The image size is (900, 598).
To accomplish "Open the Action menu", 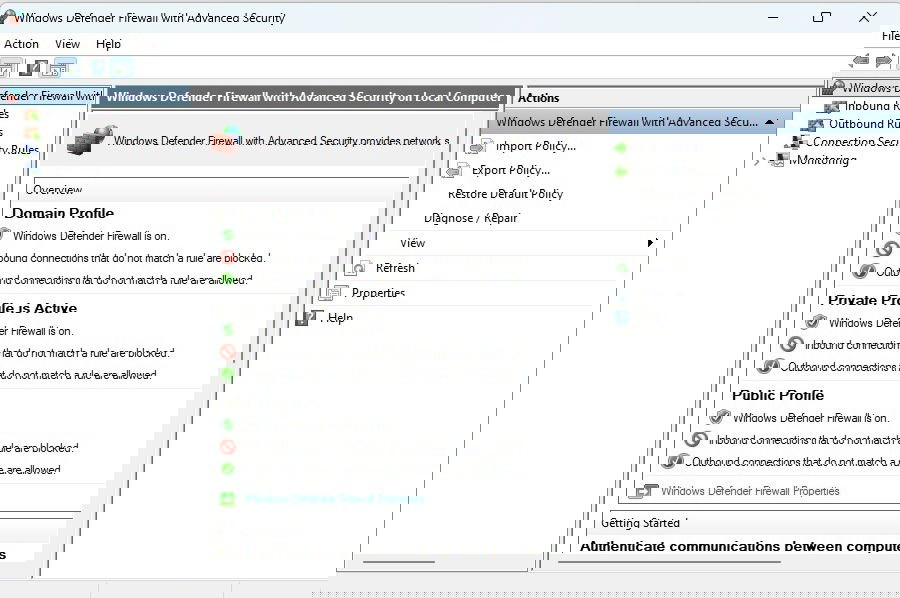I will click(21, 44).
